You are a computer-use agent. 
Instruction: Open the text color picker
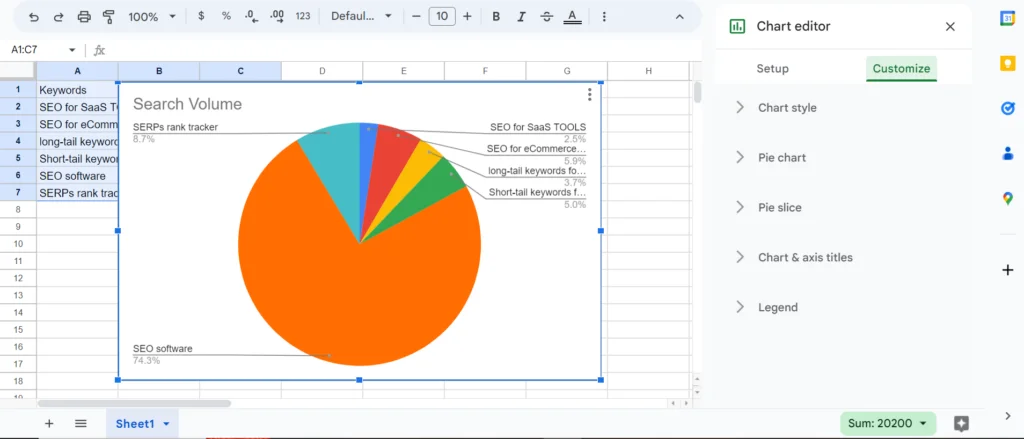572,17
